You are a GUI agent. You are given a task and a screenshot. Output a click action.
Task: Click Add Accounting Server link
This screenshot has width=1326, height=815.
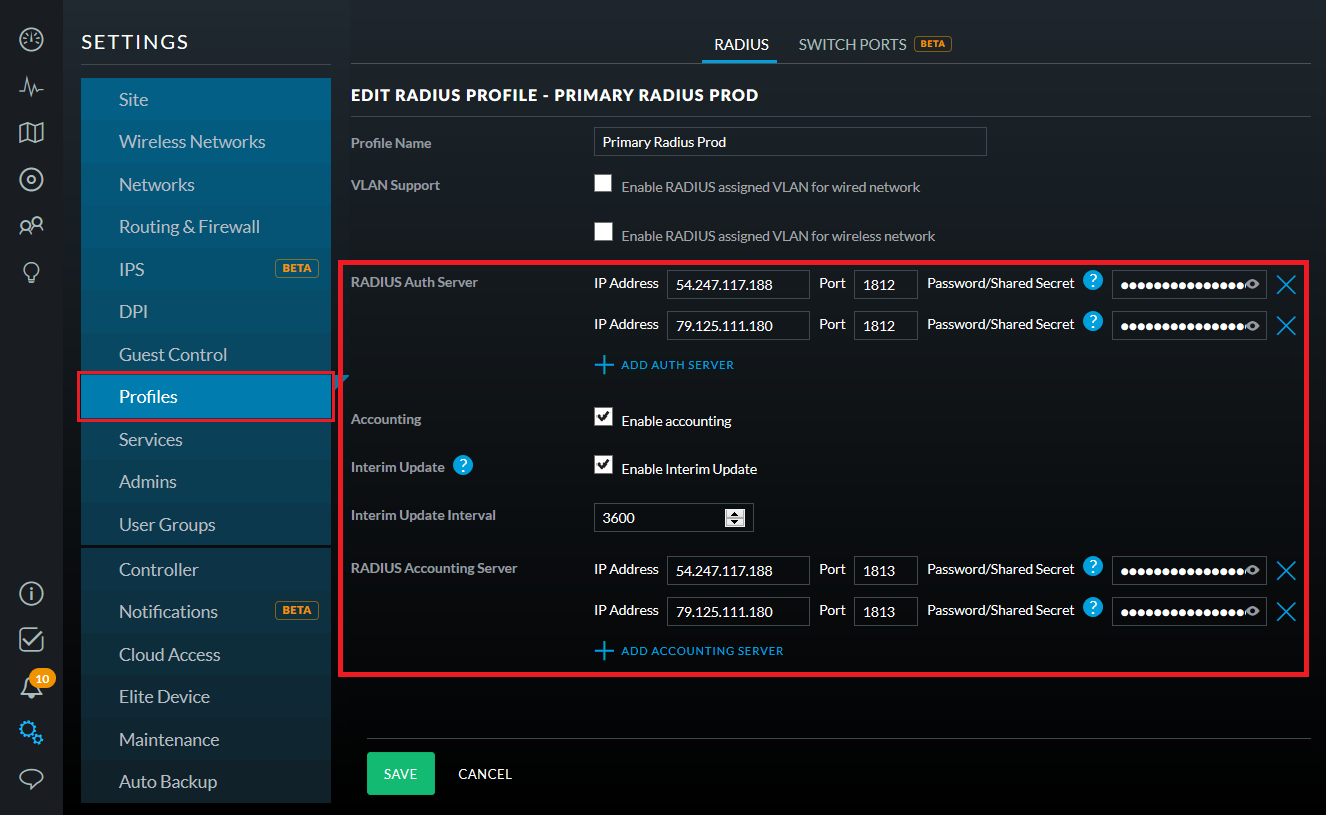coord(689,651)
